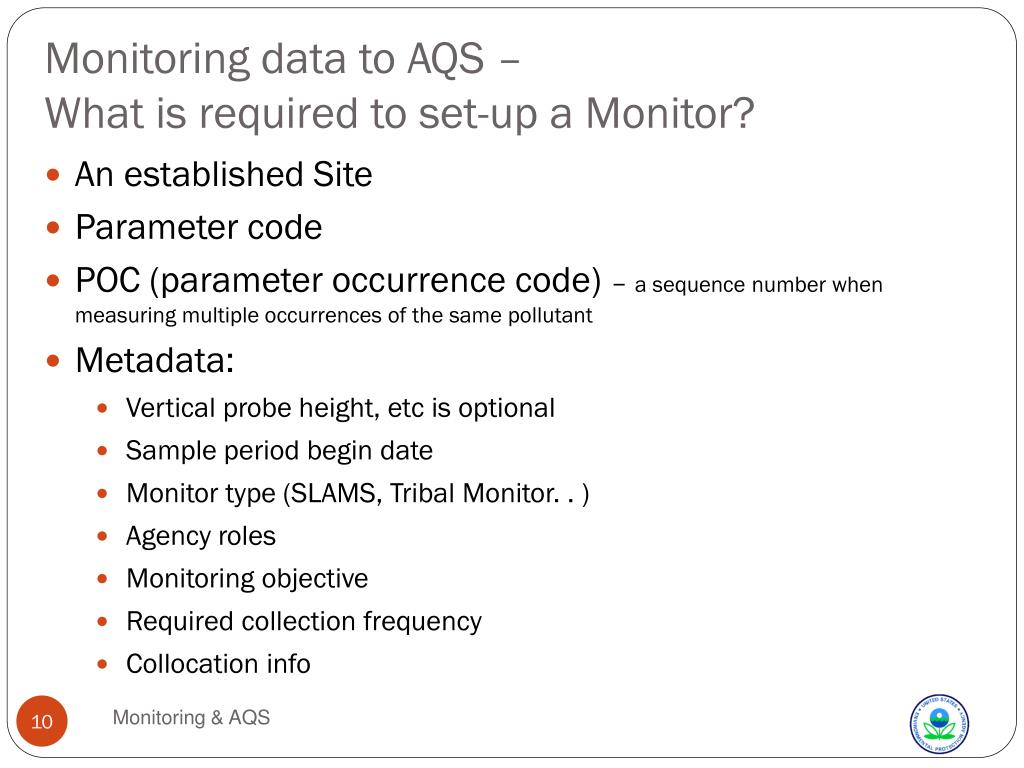Click the Monitoring & AQS footer text
Image resolution: width=1024 pixels, height=768 pixels.
point(191,717)
